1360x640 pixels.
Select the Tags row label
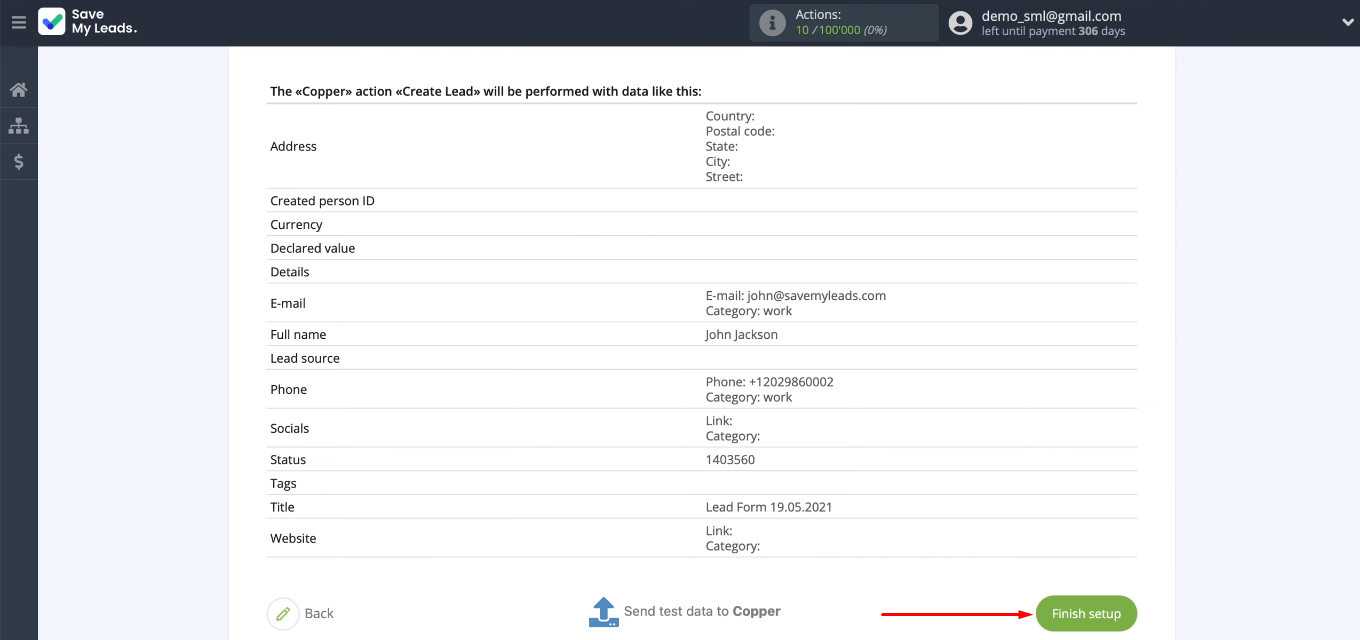click(x=283, y=483)
